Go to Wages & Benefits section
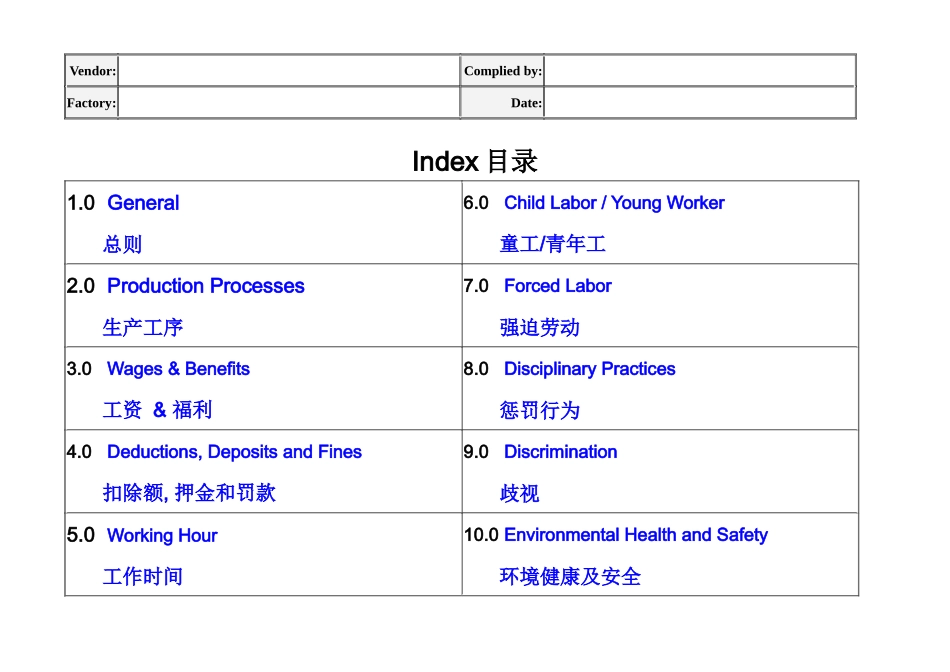Image resolution: width=950 pixels, height=672 pixels. pos(178,369)
